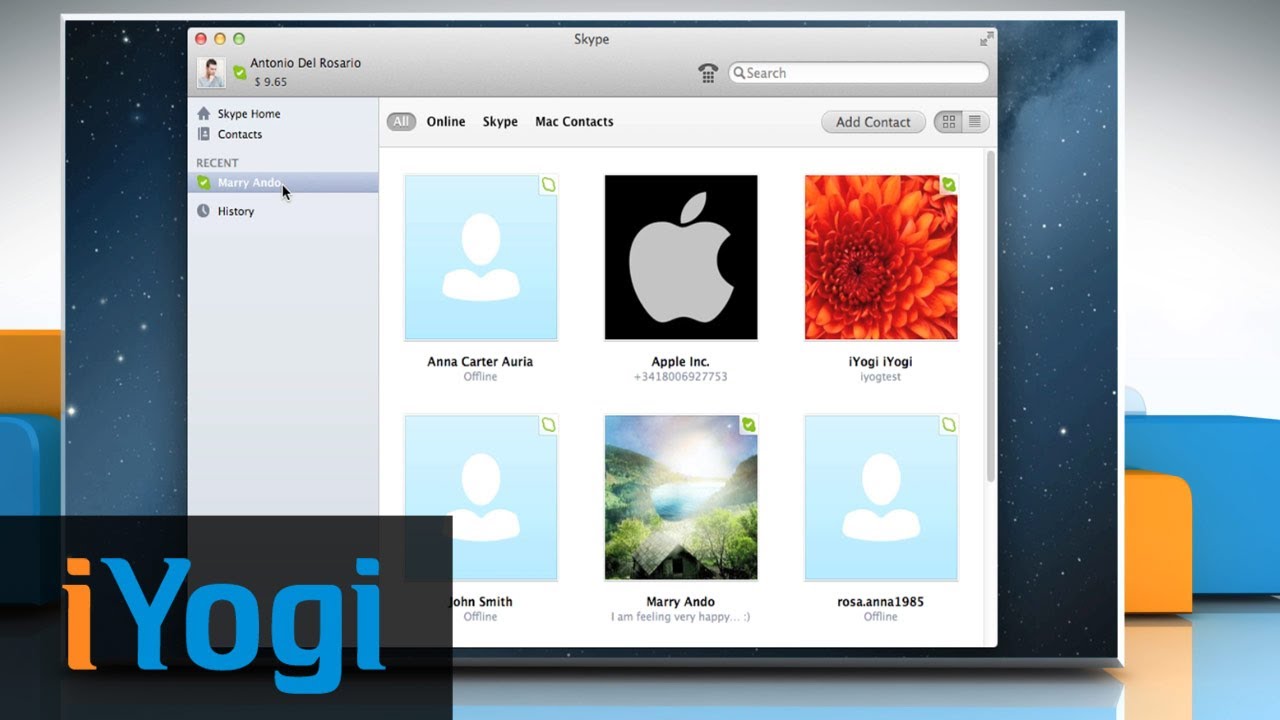Click the Apple Inc. name label
1280x720 pixels.
tap(680, 362)
